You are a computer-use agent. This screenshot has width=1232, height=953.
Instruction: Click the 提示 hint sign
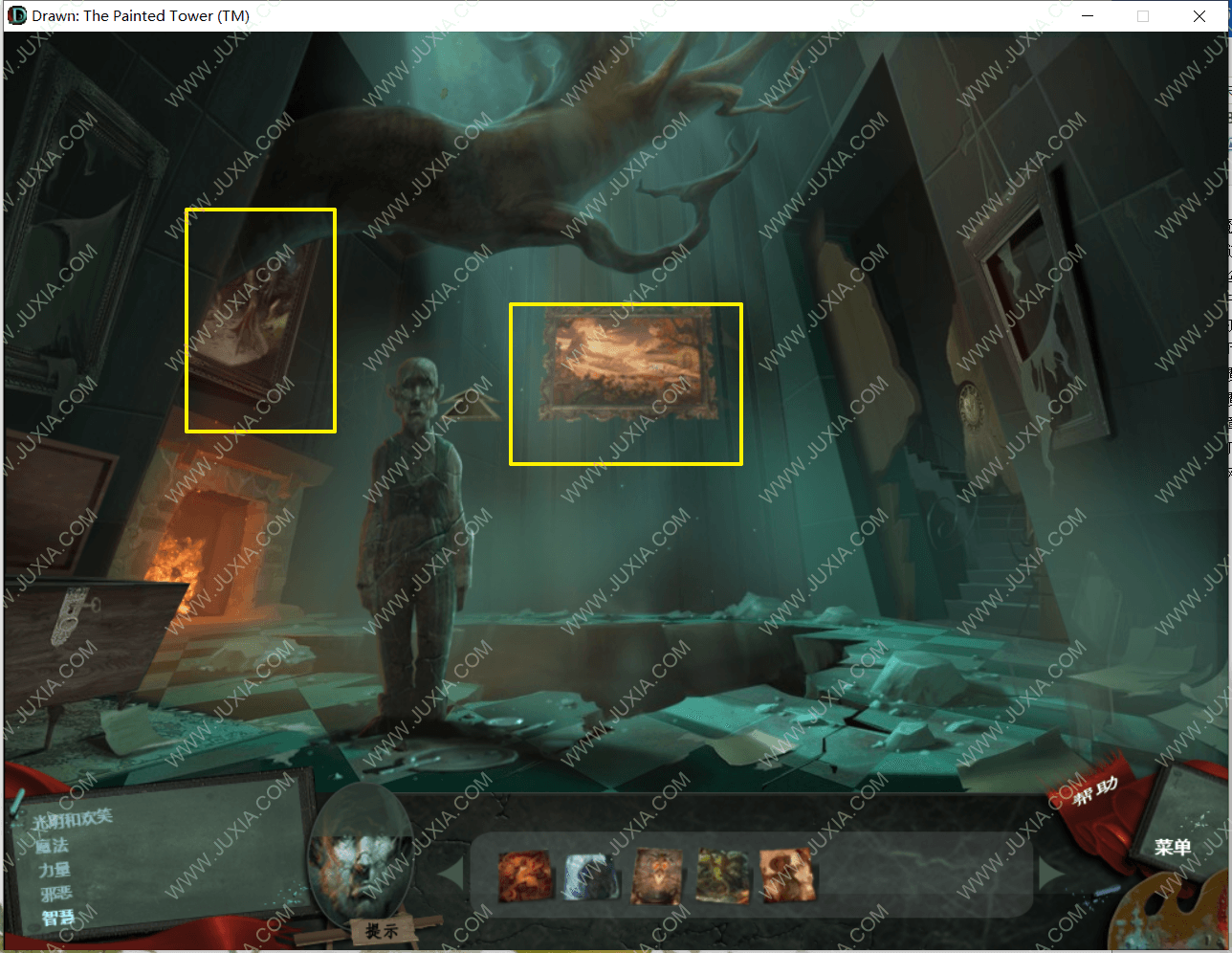click(382, 930)
